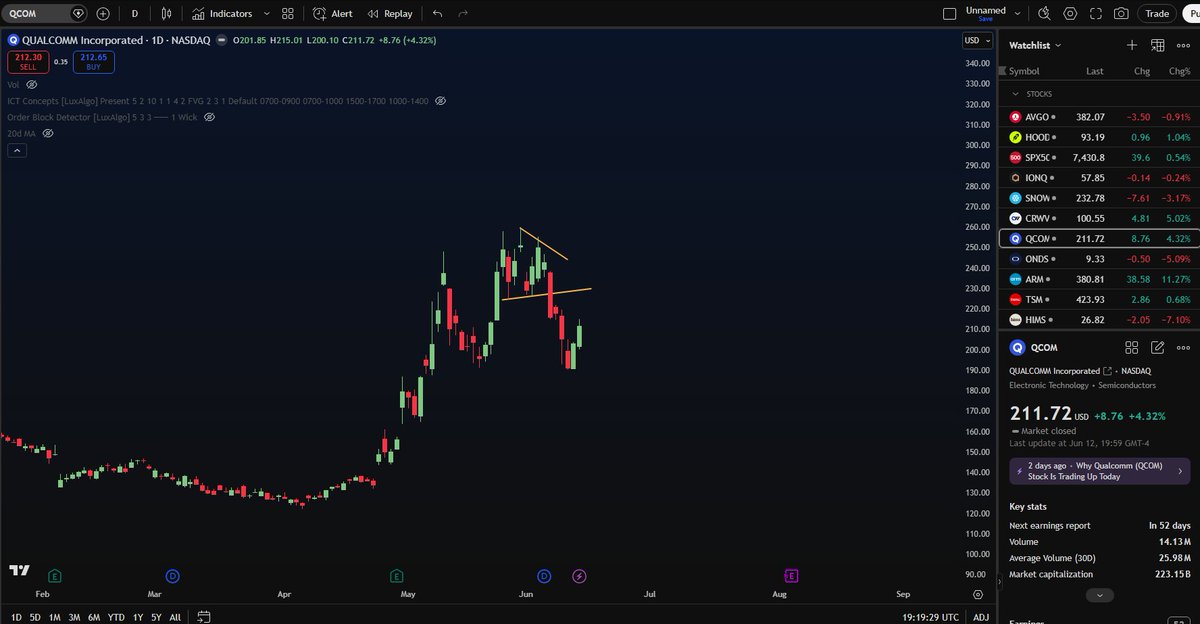Expand the Unnamed layout dropdown arrow
1200x624 pixels.
tap(1018, 14)
